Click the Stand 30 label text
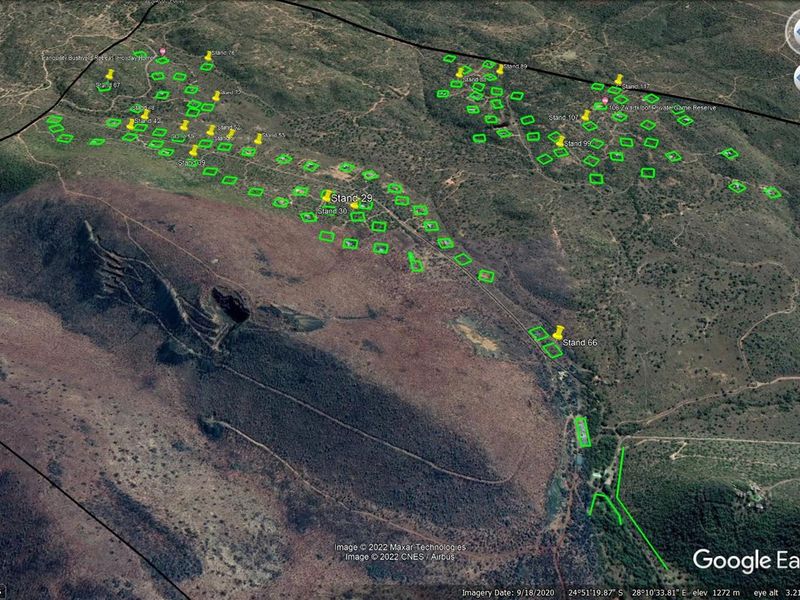800x600 pixels. 331,212
